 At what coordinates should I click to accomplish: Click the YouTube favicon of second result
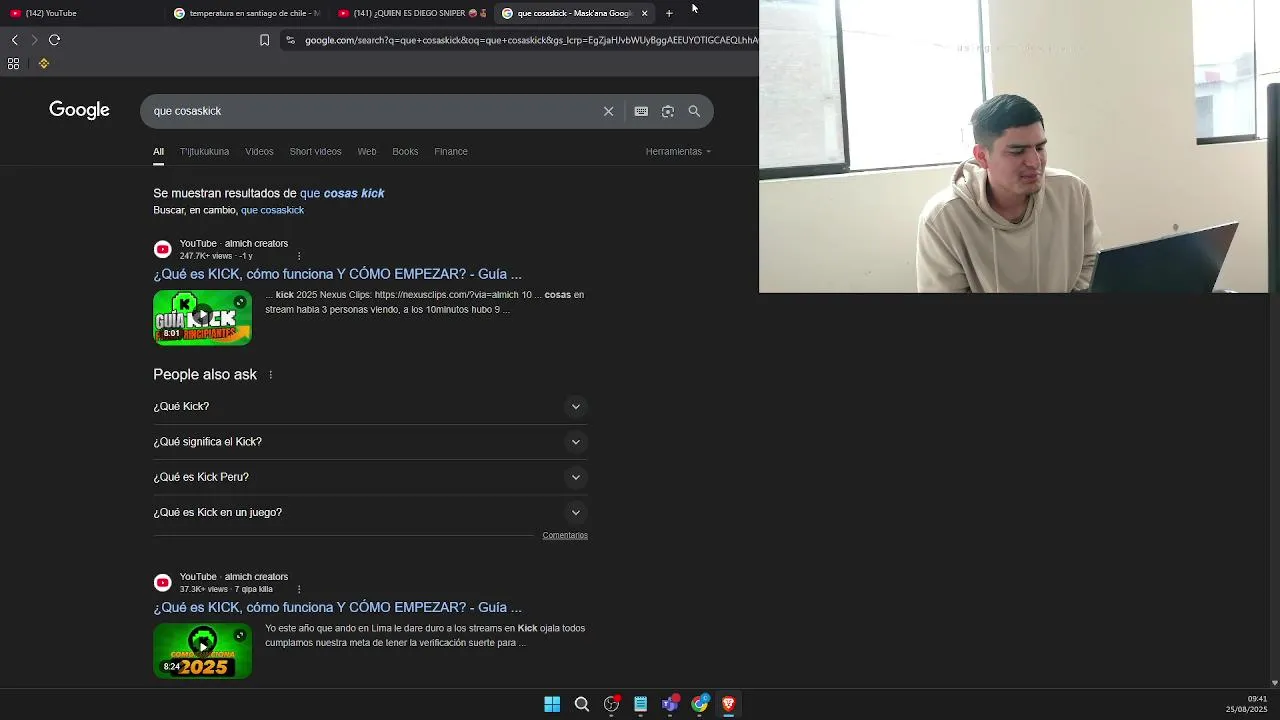pyautogui.click(x=162, y=582)
